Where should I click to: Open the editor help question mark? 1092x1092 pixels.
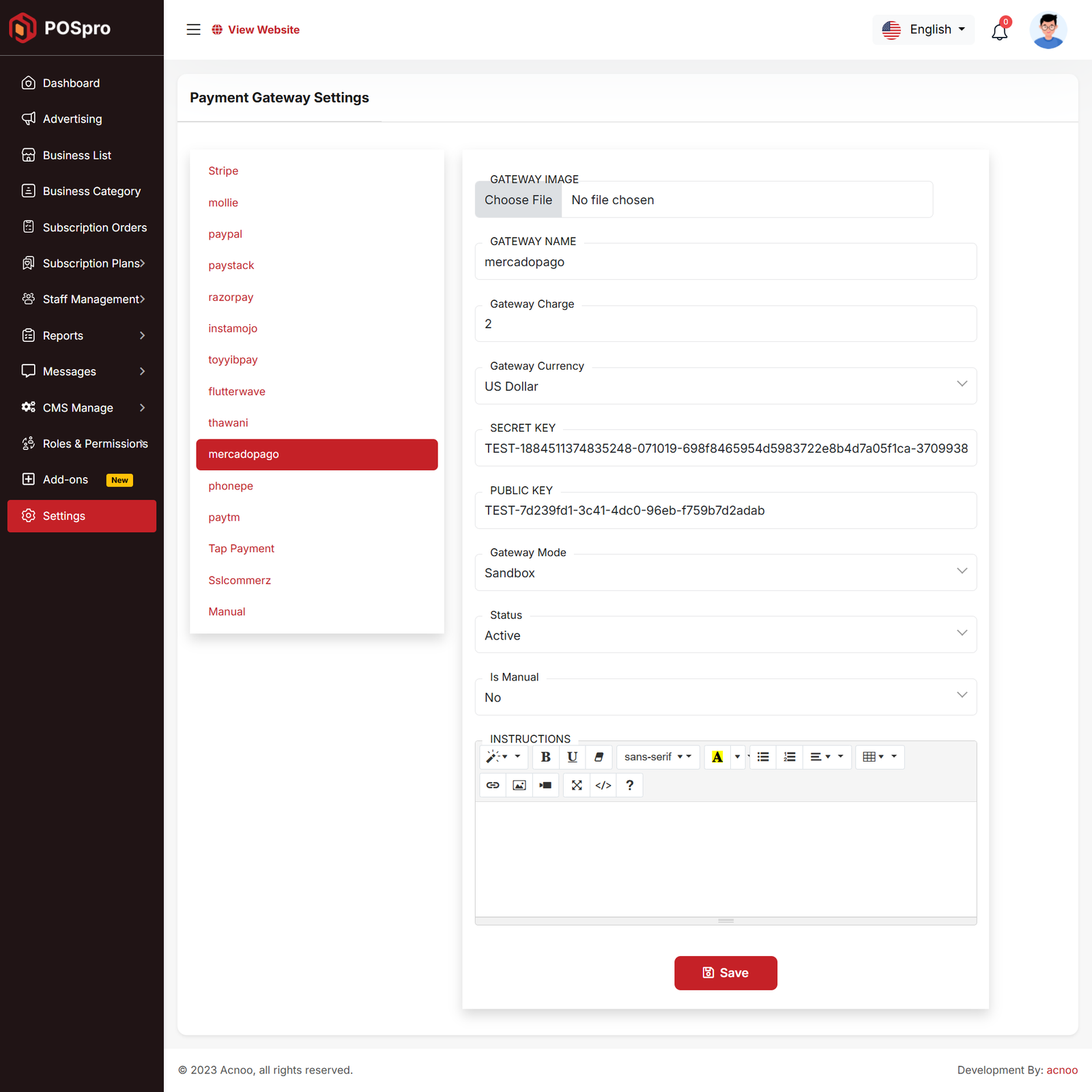[630, 785]
